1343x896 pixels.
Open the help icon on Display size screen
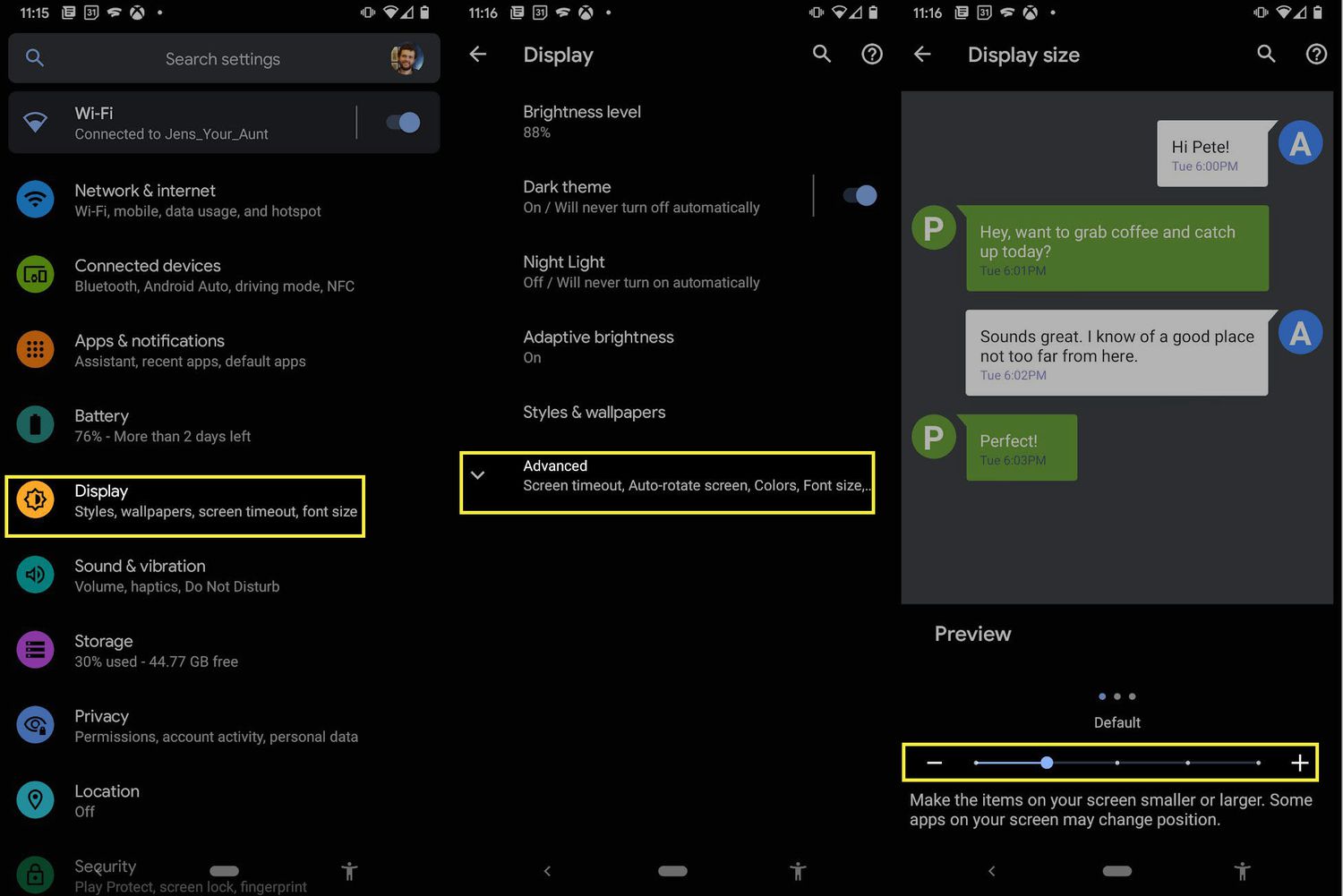pos(1315,55)
